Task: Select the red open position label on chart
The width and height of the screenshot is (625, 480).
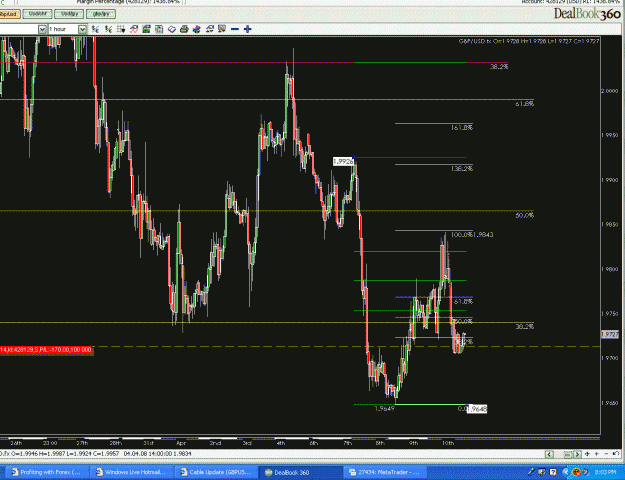Action: point(47,350)
